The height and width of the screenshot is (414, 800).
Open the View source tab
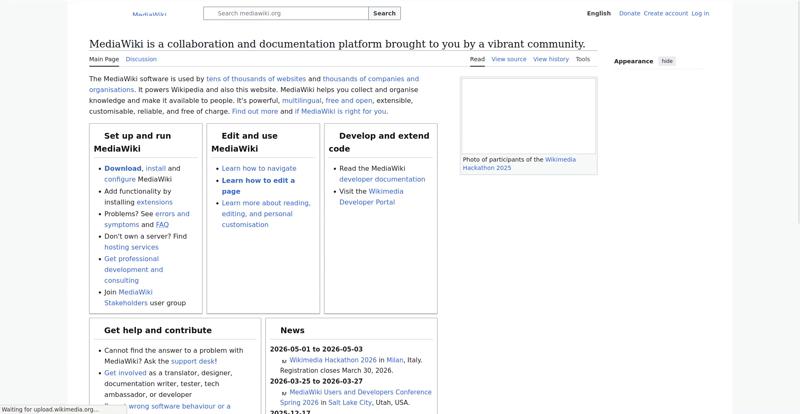pos(508,59)
